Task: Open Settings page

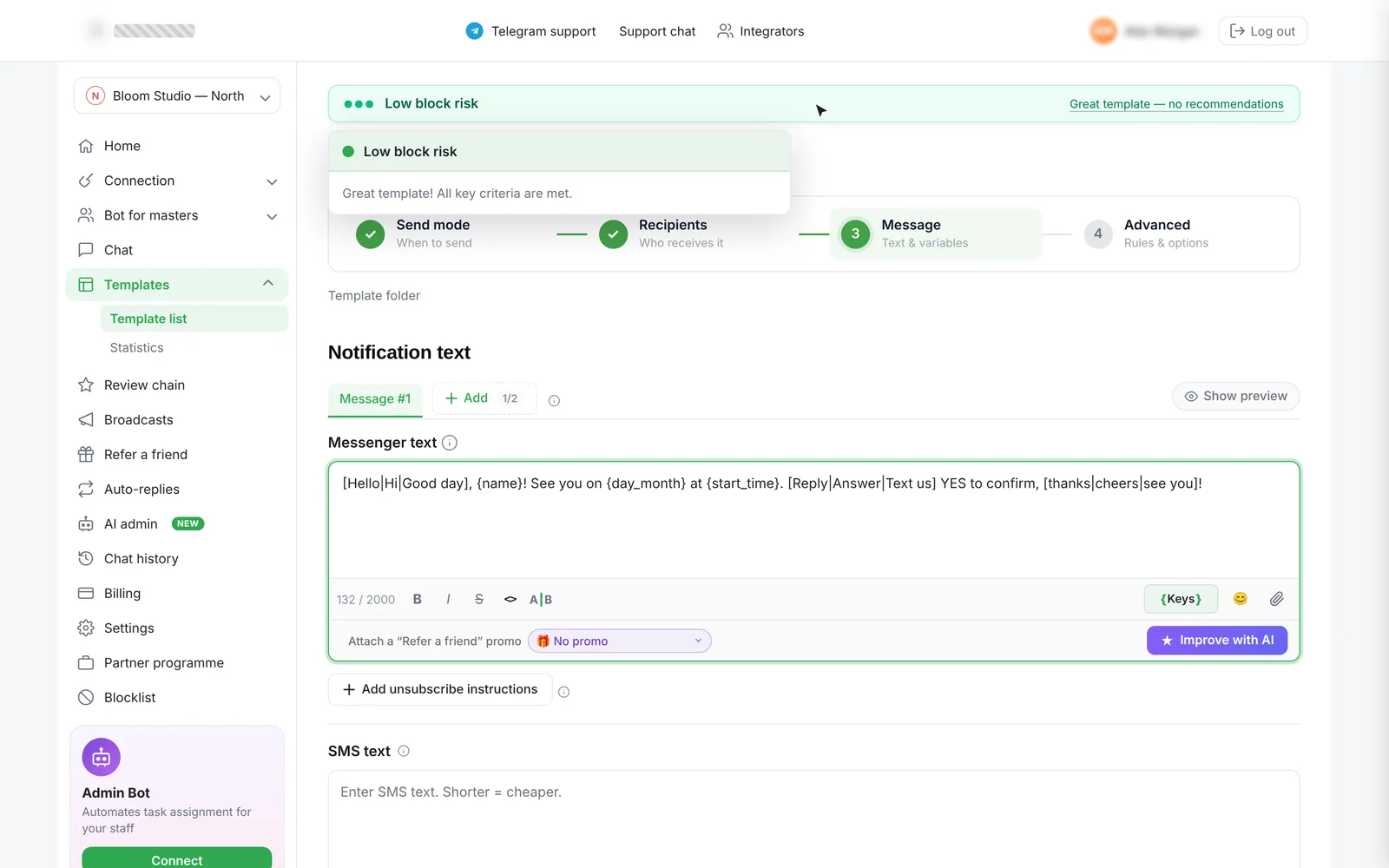Action: click(x=177, y=628)
